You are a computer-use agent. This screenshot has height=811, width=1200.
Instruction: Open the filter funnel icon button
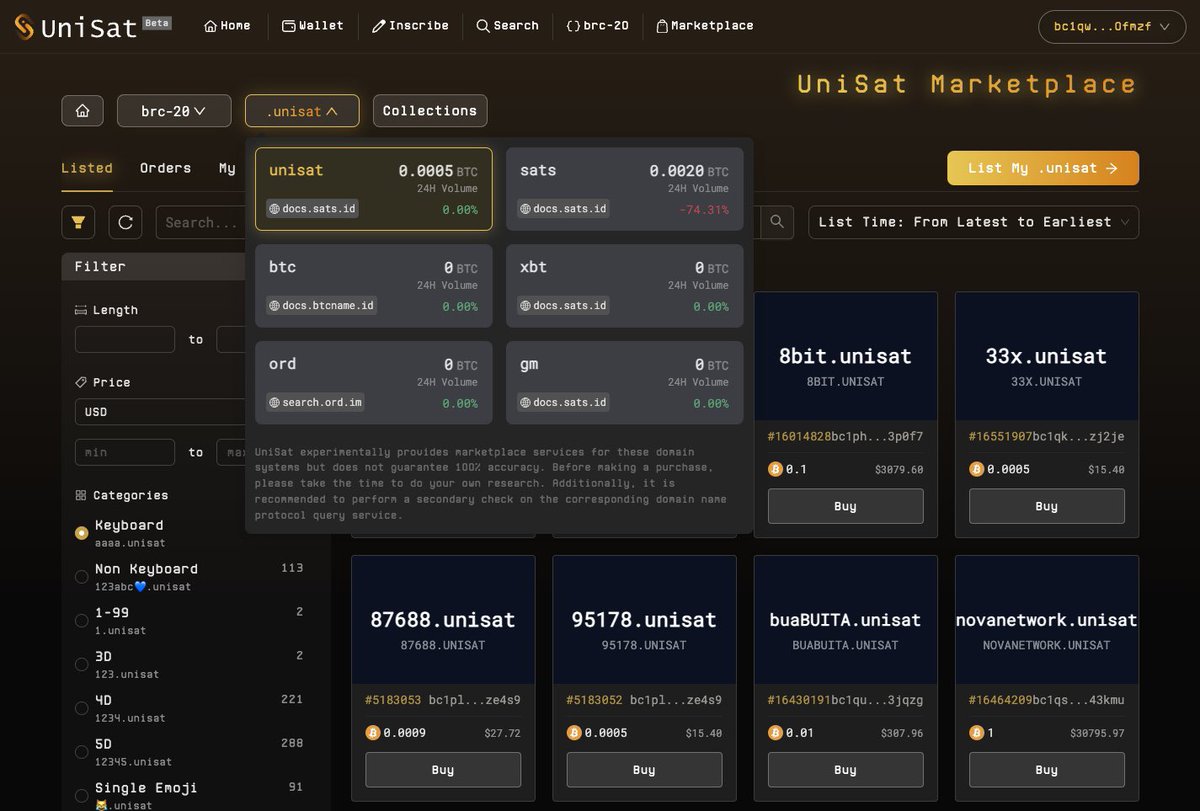click(x=78, y=222)
